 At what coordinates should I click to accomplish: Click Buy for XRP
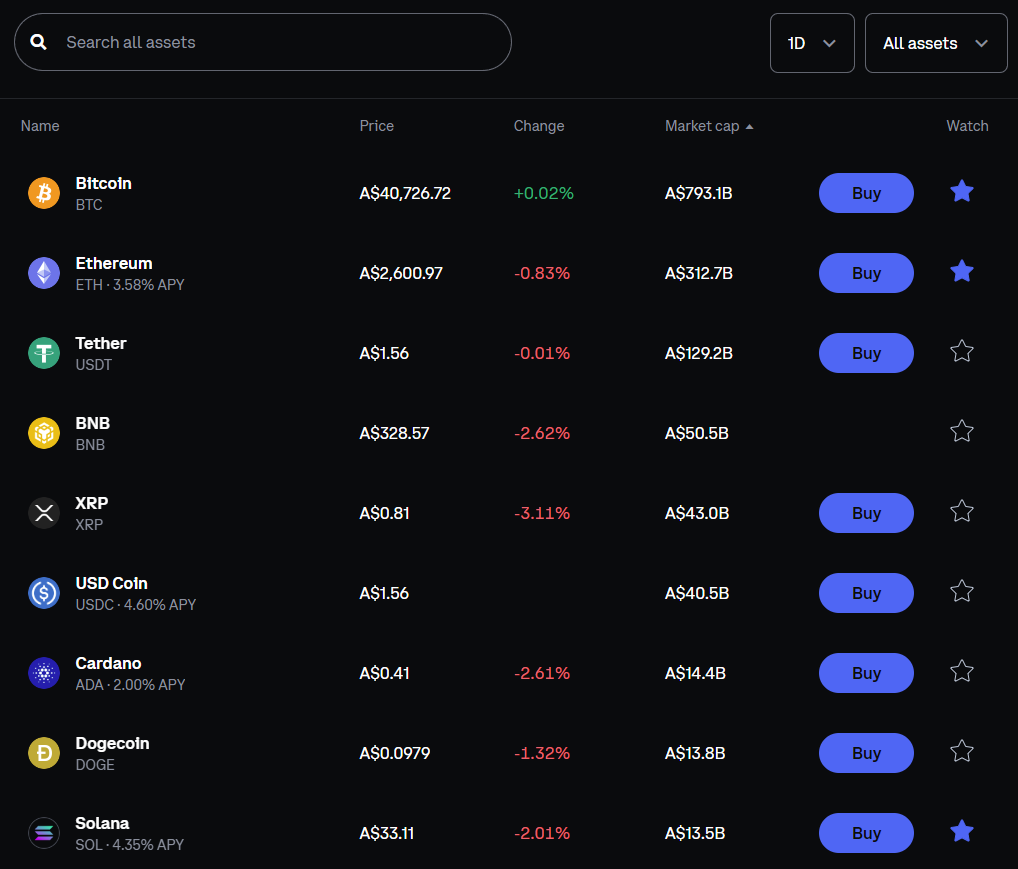(x=866, y=513)
